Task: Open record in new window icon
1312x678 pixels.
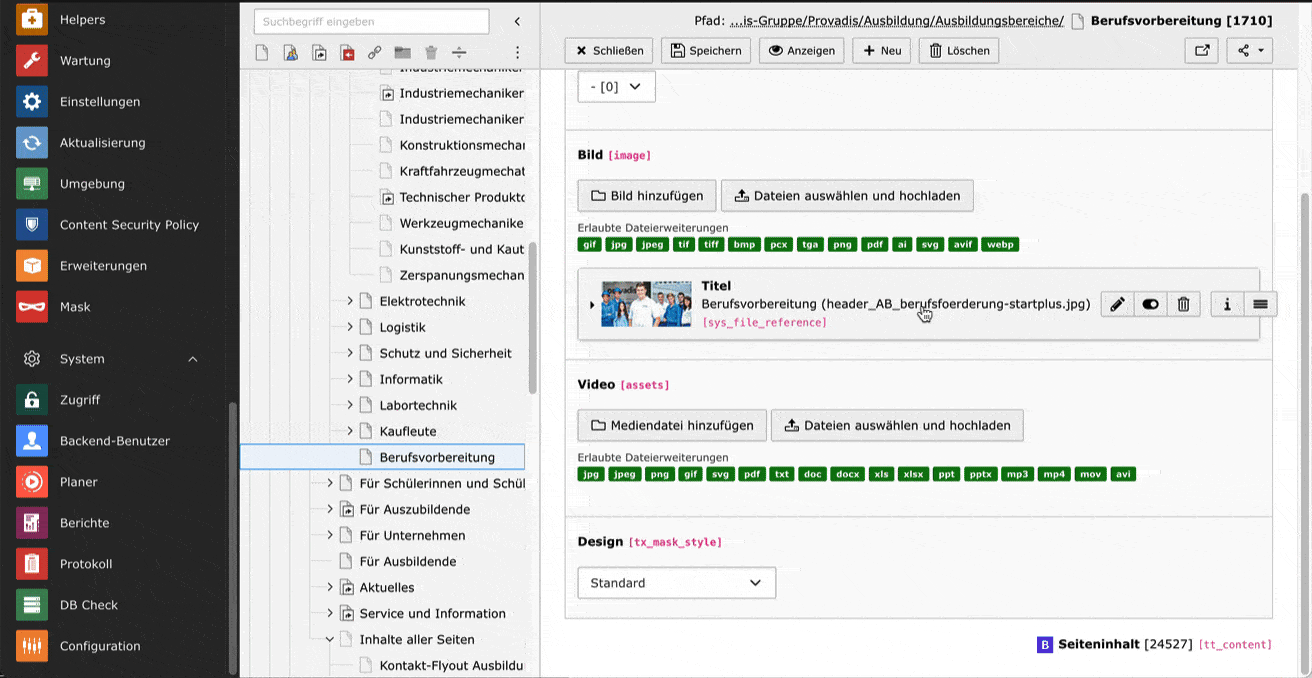Action: click(1201, 50)
